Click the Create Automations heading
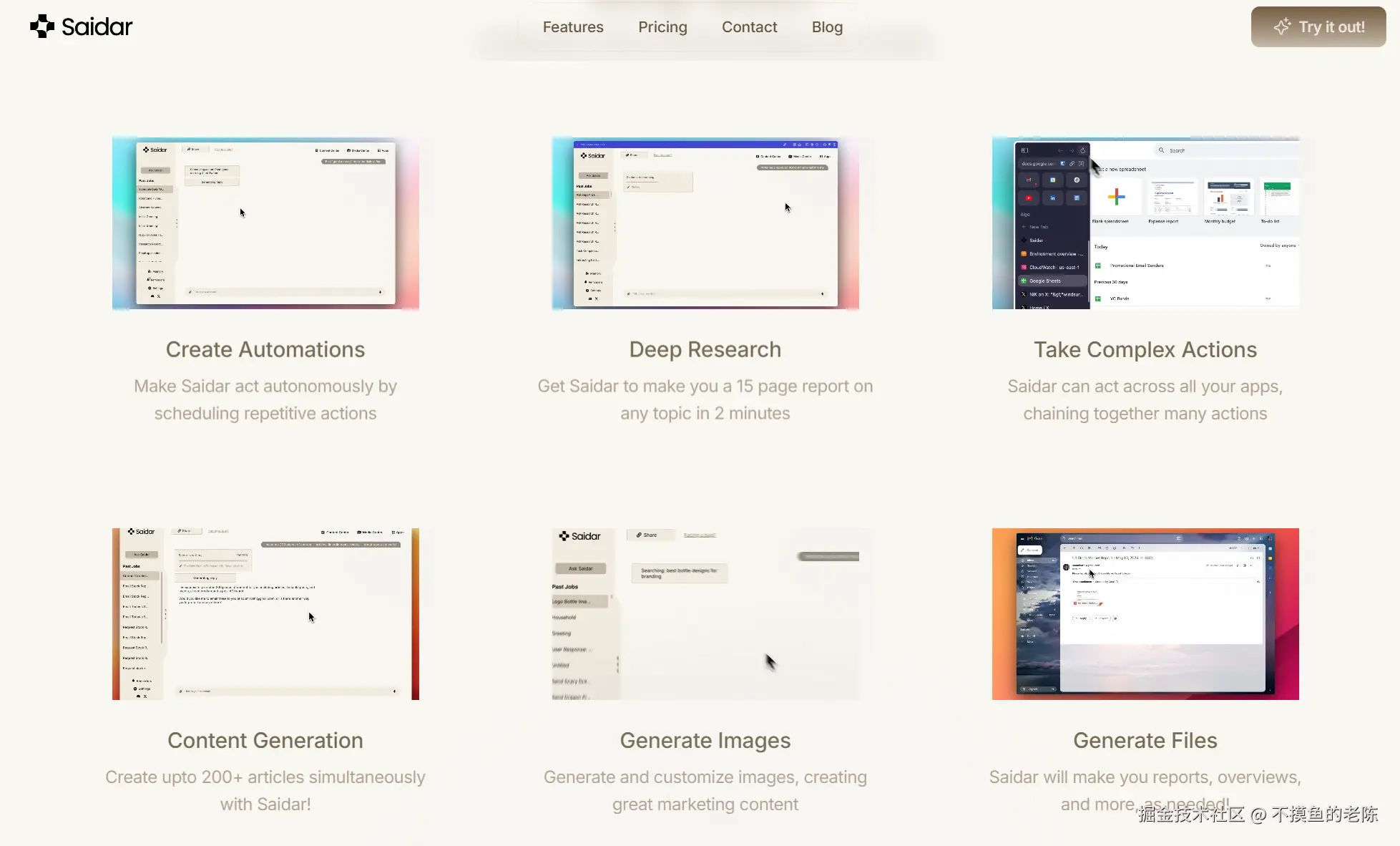 coord(265,349)
